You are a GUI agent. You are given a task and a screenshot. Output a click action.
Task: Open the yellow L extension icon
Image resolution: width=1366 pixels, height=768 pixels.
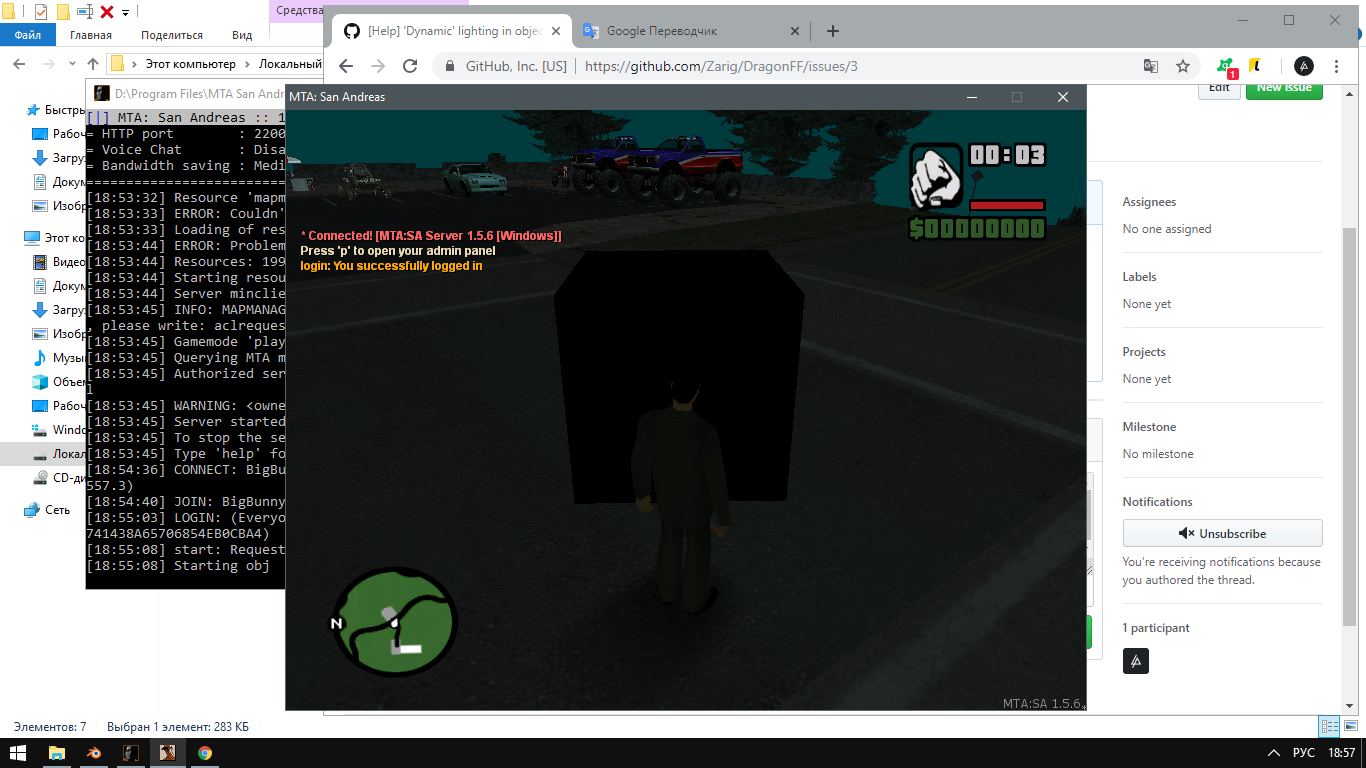pos(1254,66)
